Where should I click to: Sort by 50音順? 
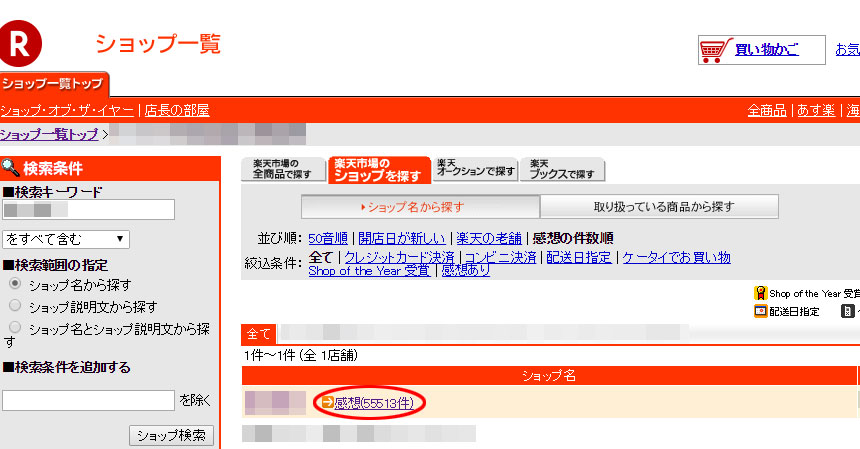[x=327, y=238]
